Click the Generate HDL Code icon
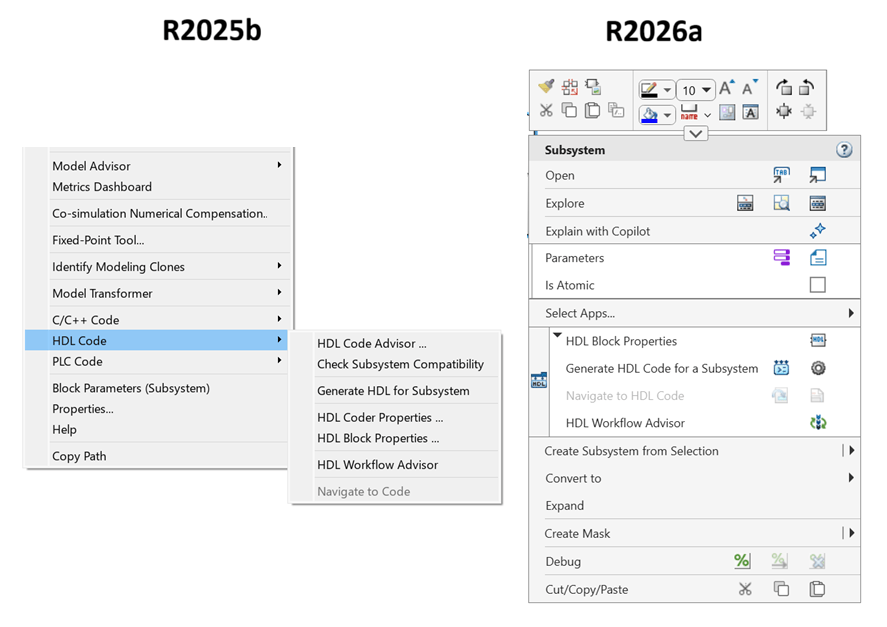 pos(781,368)
